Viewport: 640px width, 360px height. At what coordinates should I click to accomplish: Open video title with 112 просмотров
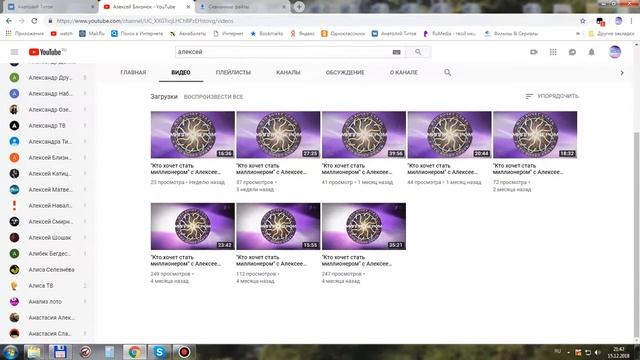271,260
